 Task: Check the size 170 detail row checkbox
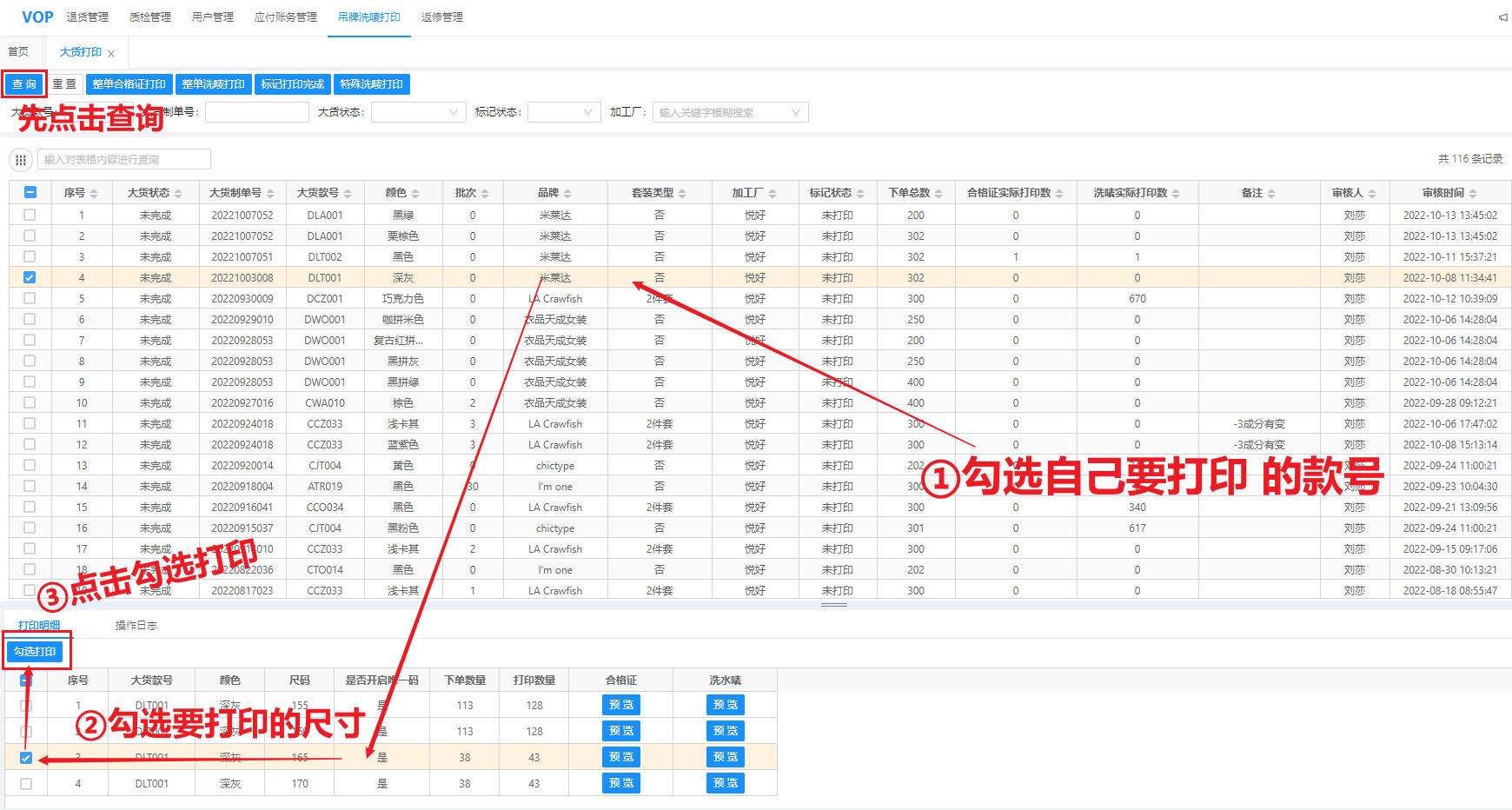(26, 784)
